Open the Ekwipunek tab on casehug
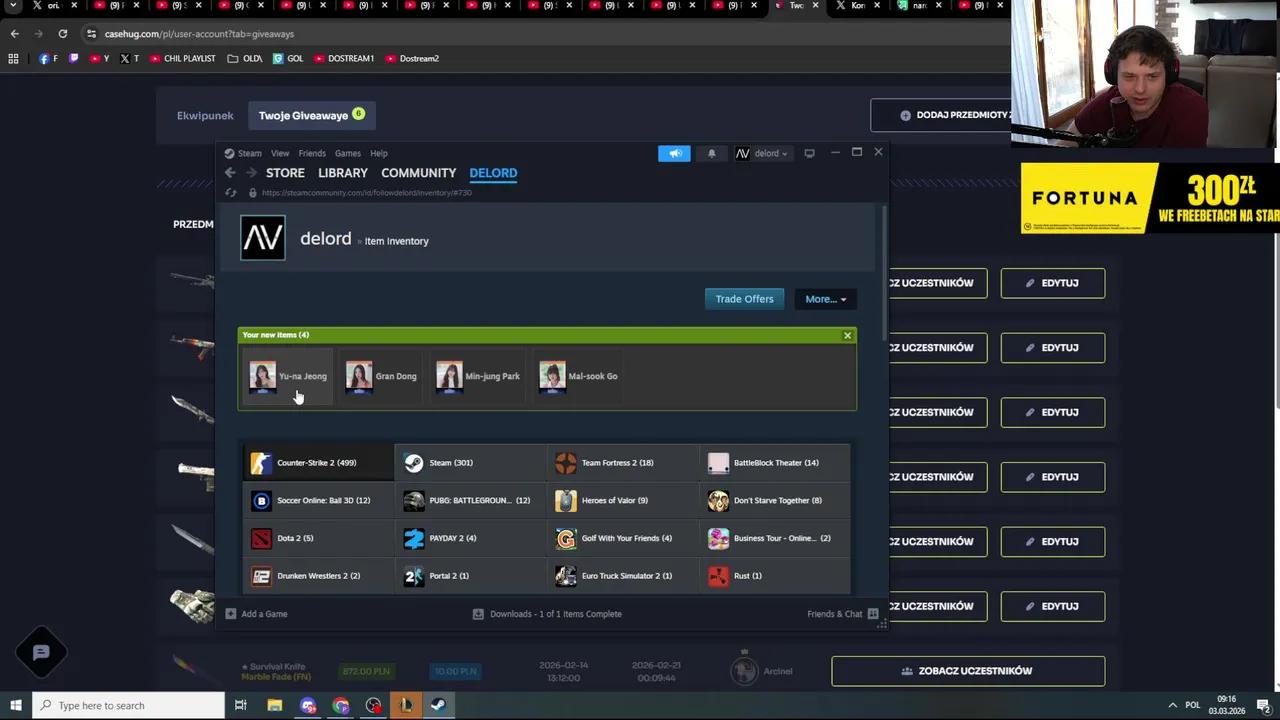Viewport: 1280px width, 720px height. [x=205, y=115]
